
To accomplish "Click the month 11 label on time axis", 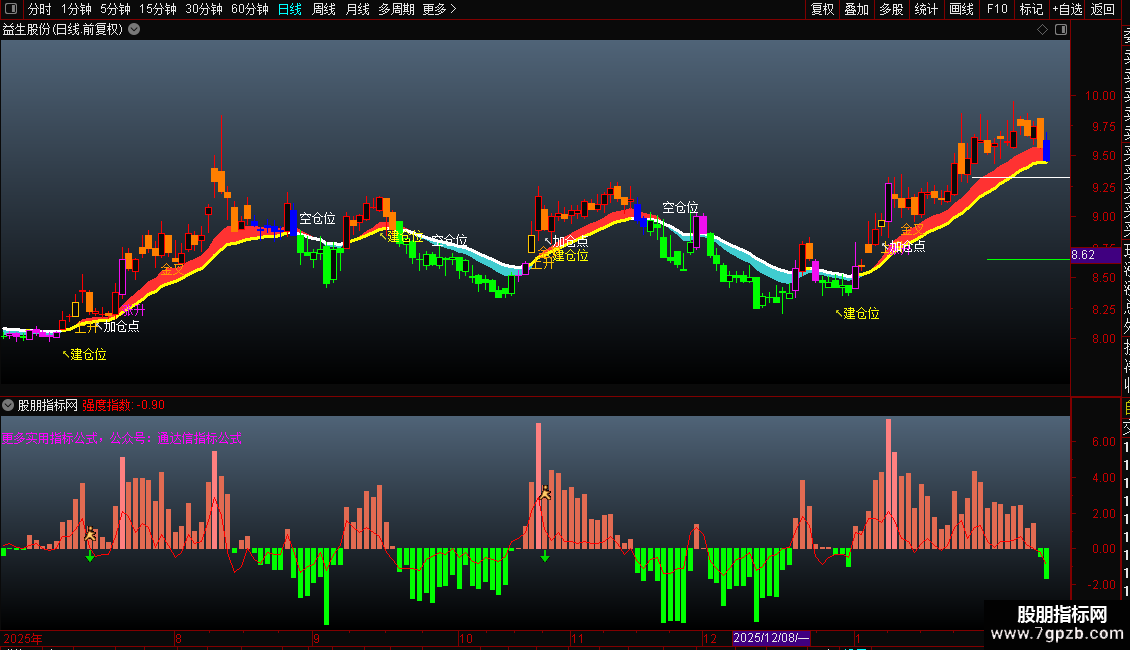I will click(x=577, y=638).
